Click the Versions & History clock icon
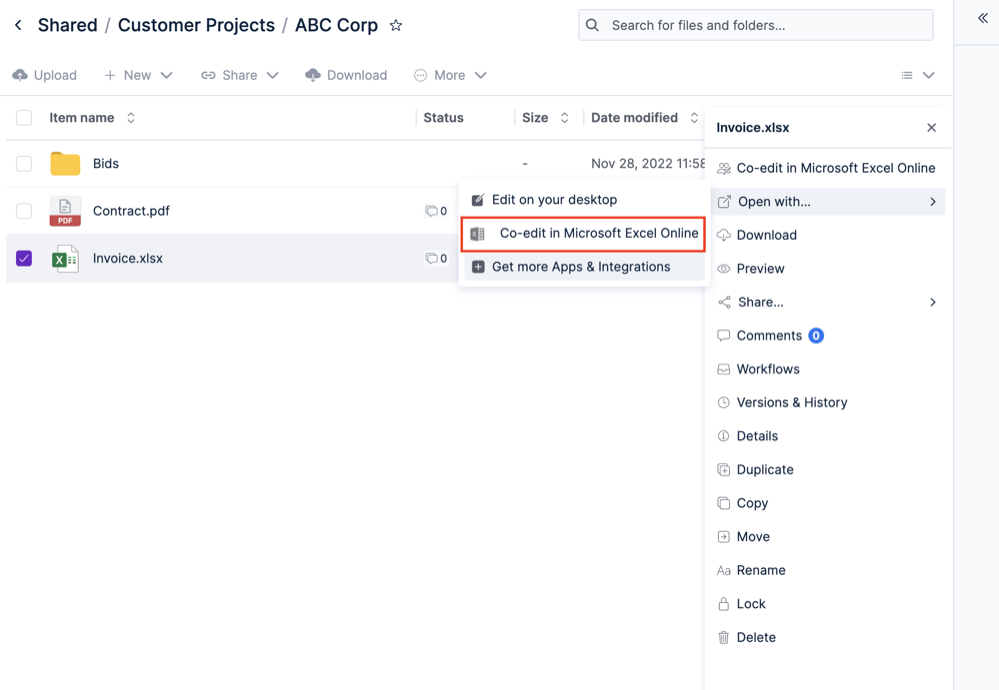The height and width of the screenshot is (690, 999). 724,403
